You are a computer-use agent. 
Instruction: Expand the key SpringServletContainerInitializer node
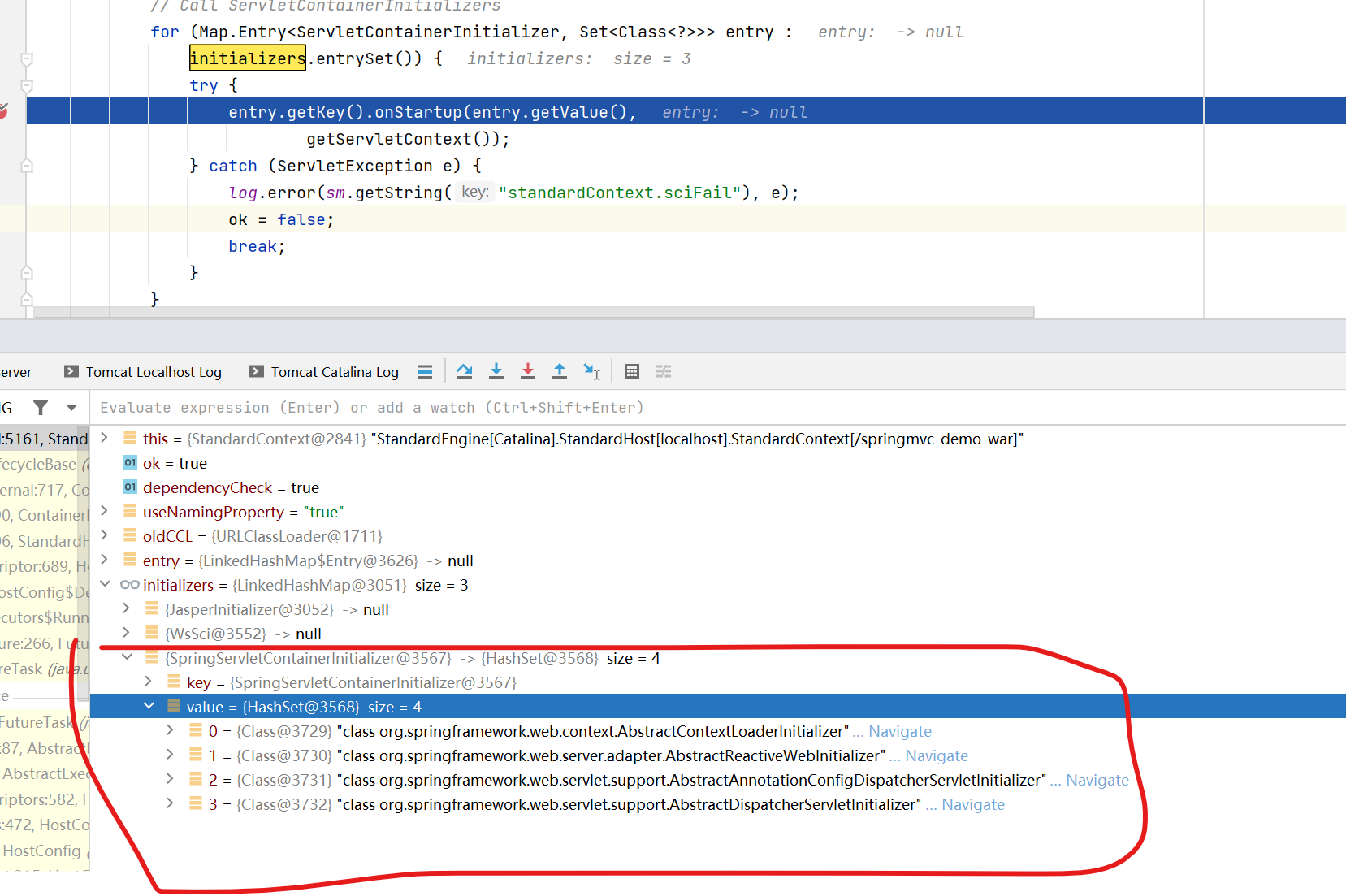(x=148, y=682)
